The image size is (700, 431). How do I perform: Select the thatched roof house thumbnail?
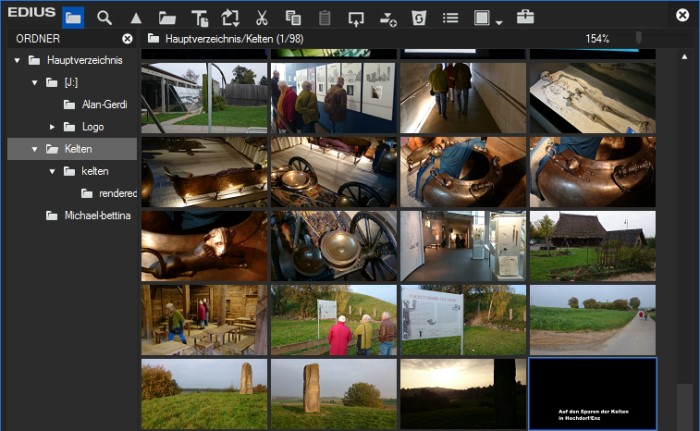tap(592, 246)
